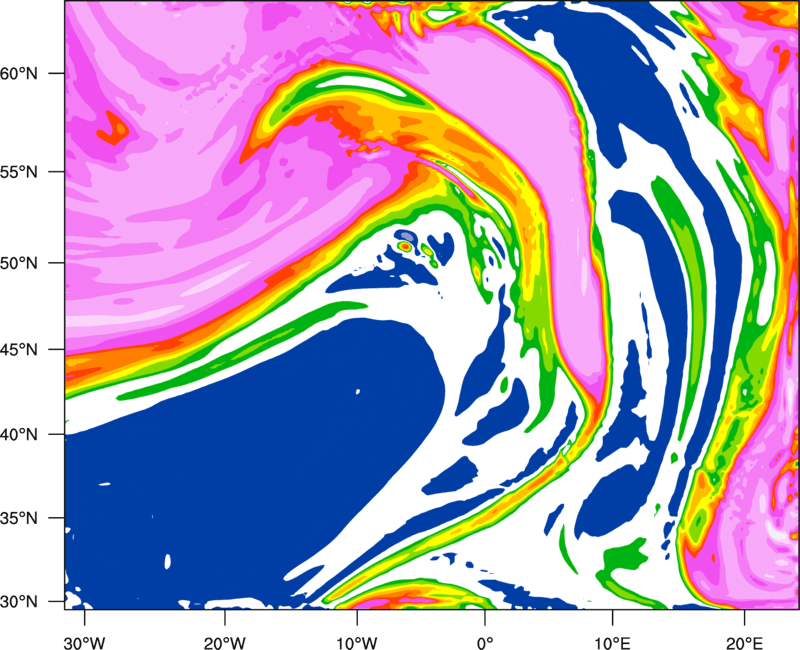Click the 45°N latitude label
This screenshot has height=650, width=800.
[19, 349]
